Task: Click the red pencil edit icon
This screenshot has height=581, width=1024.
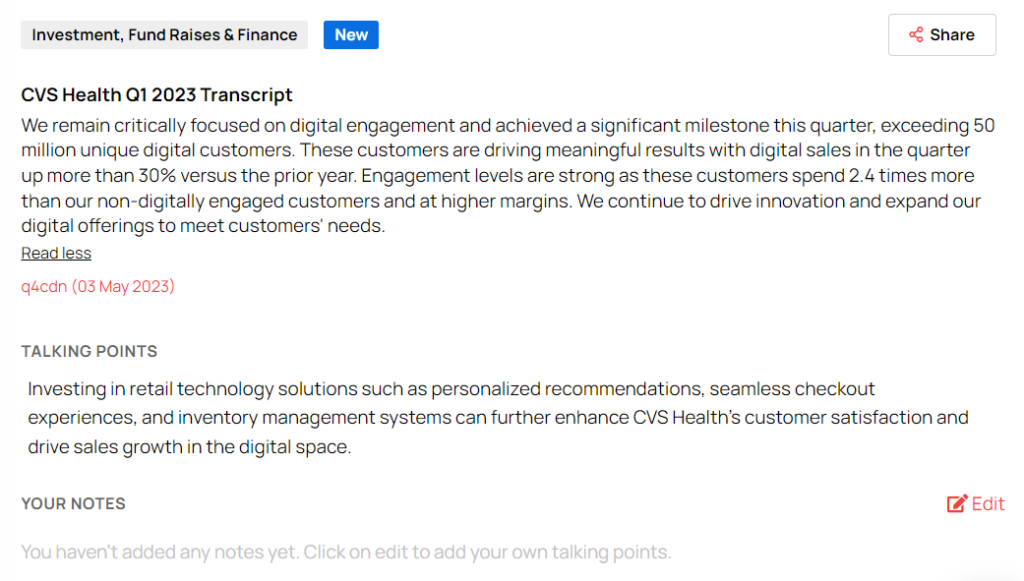Action: (x=957, y=504)
